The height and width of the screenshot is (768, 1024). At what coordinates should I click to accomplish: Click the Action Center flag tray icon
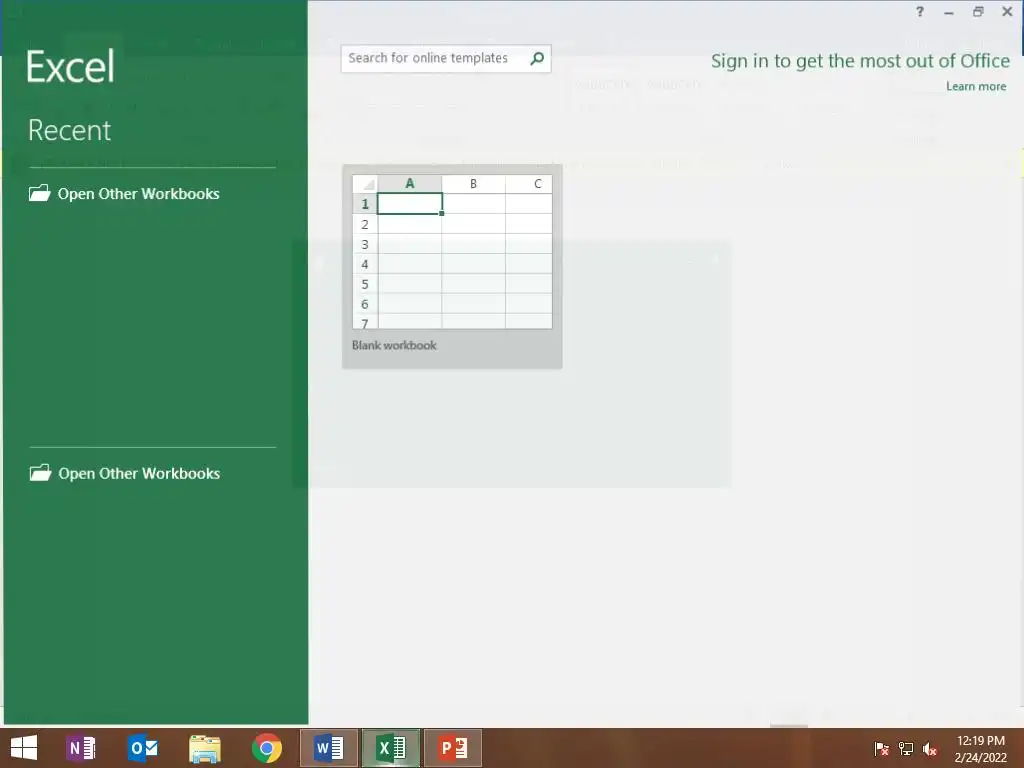pos(881,748)
